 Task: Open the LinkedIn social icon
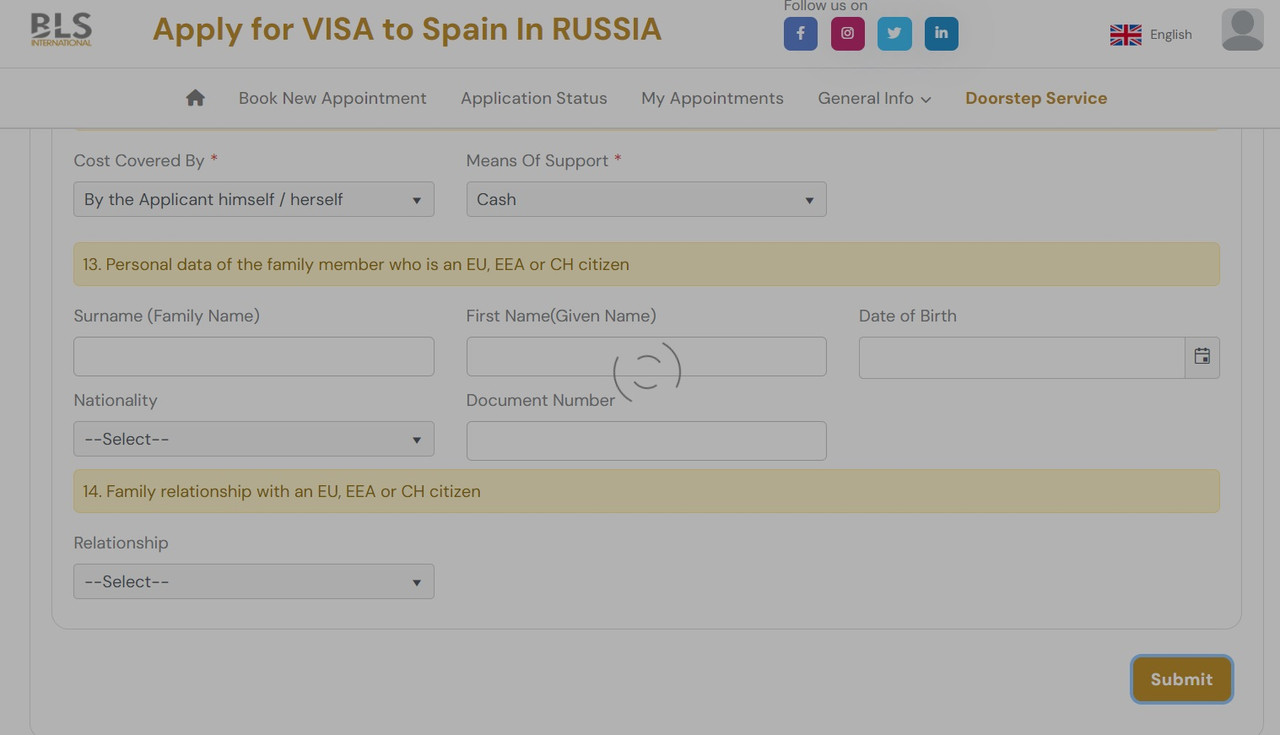coord(941,33)
